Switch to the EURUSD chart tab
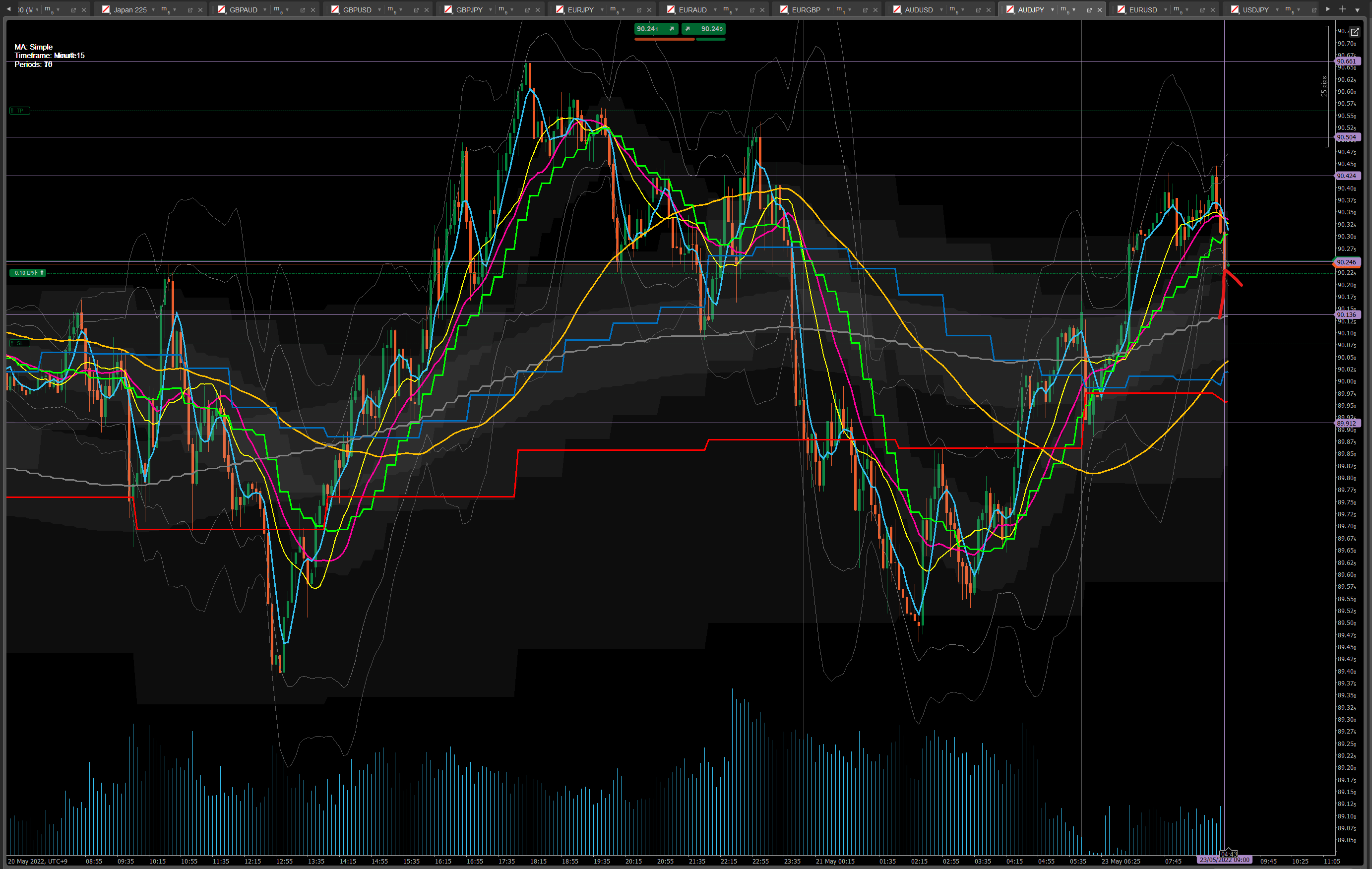The image size is (1372, 869). click(x=1142, y=10)
